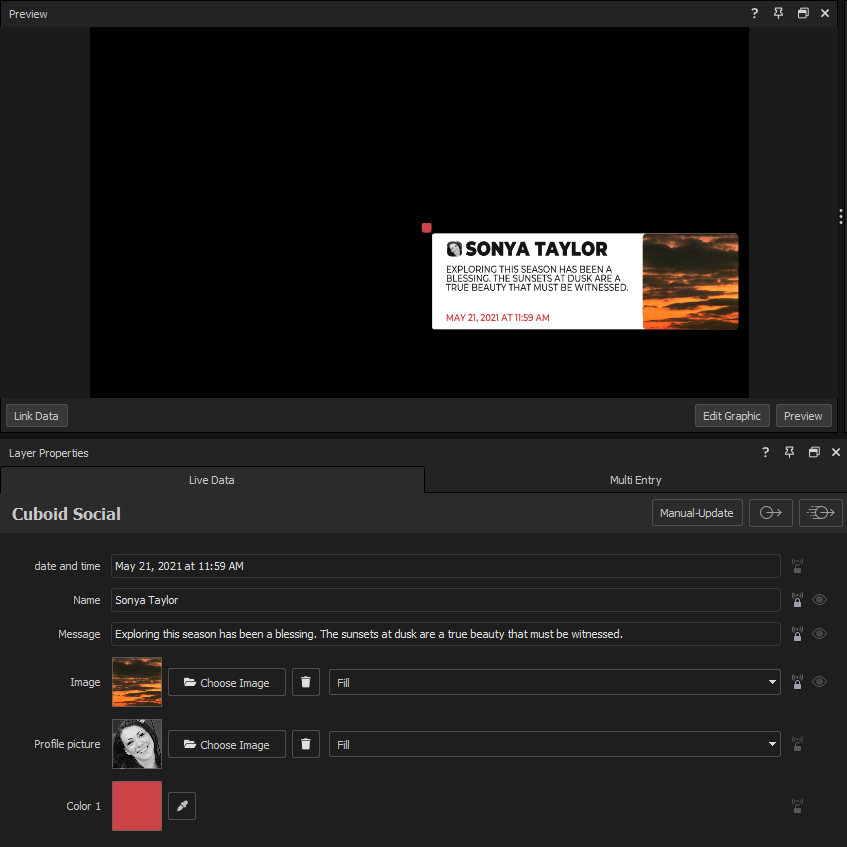Toggle live data lock for Profile picture
The image size is (847, 847).
coord(797,744)
